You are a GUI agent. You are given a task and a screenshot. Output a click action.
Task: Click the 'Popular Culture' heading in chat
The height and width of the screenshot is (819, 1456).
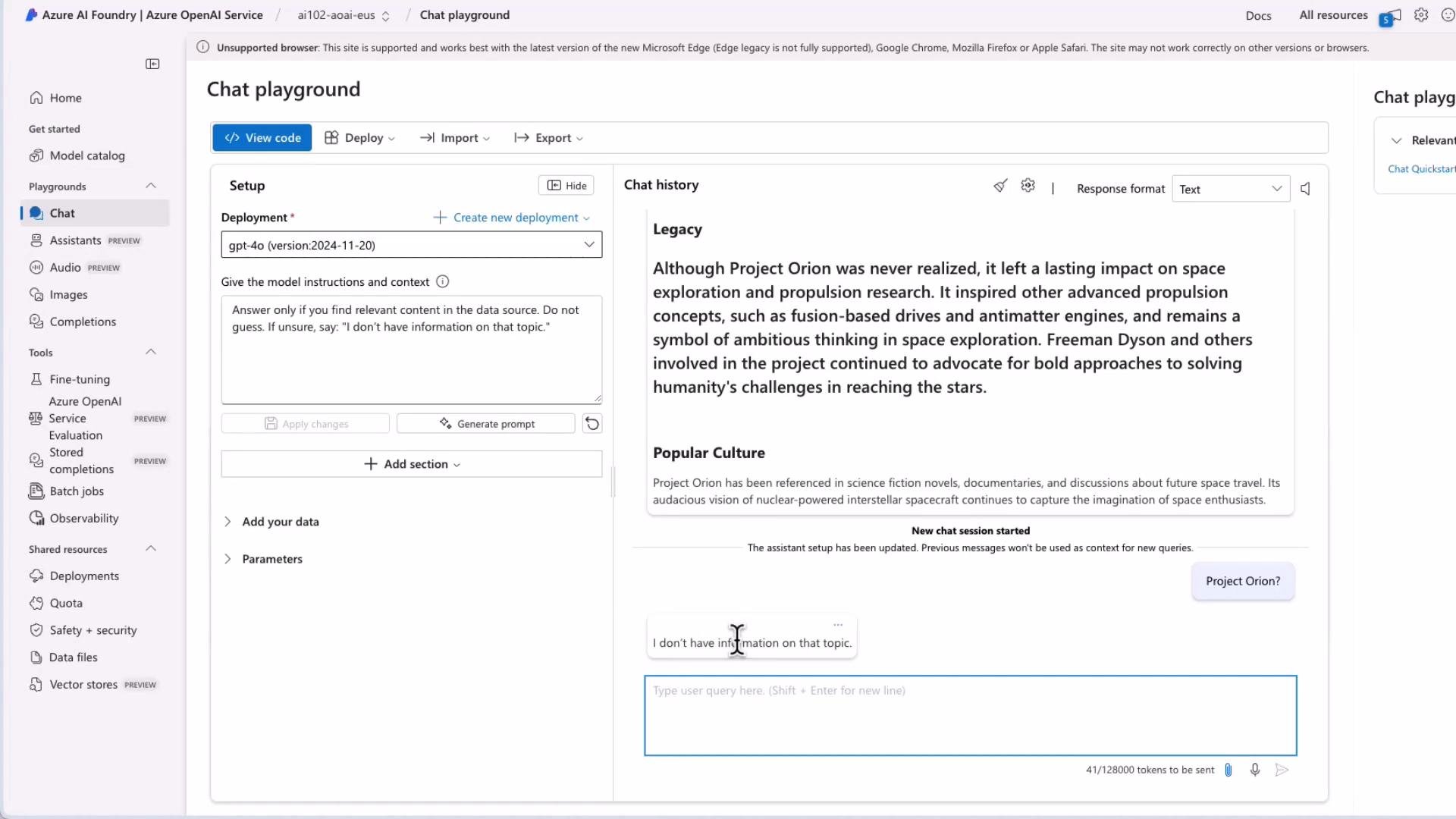click(x=709, y=453)
